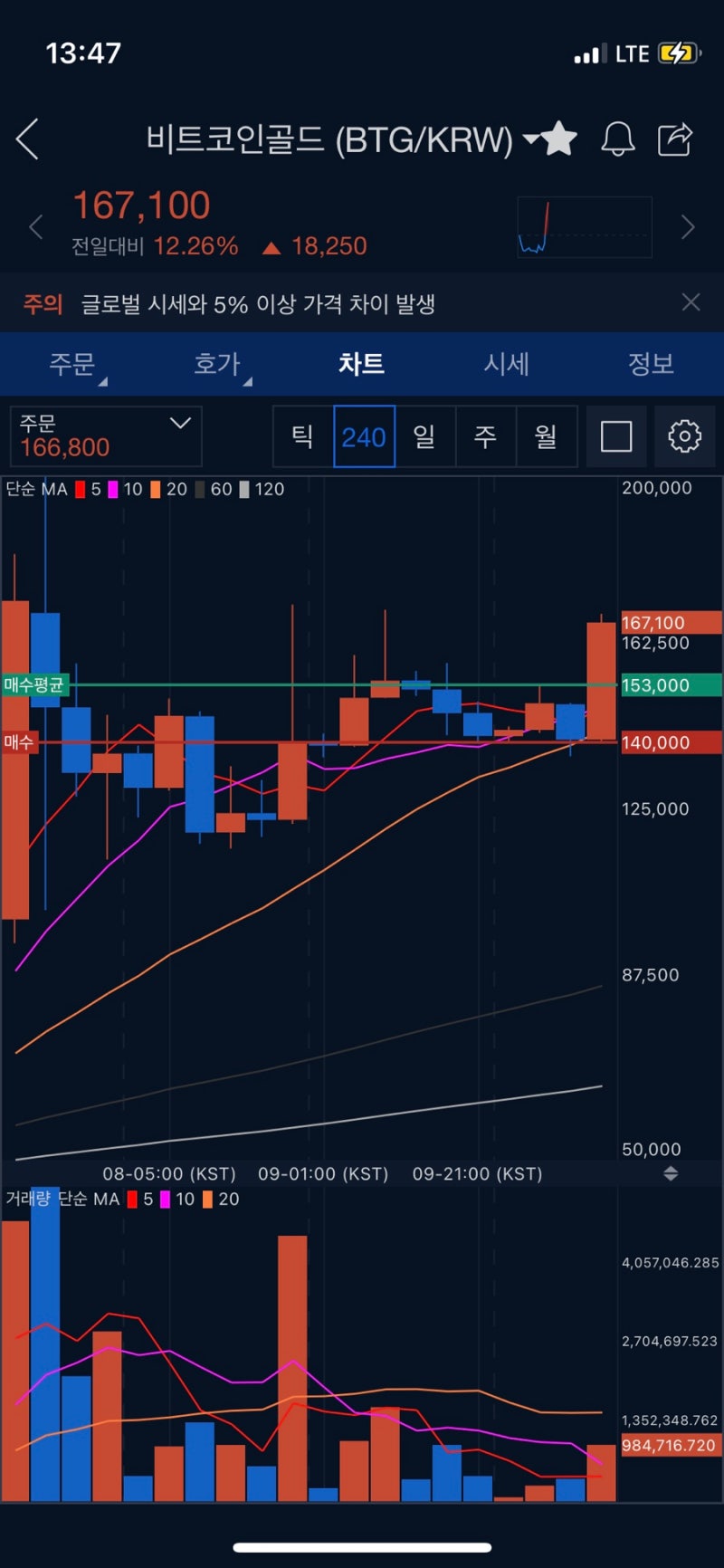
Task: Tap the 140,000 red price tag
Action: [671, 742]
